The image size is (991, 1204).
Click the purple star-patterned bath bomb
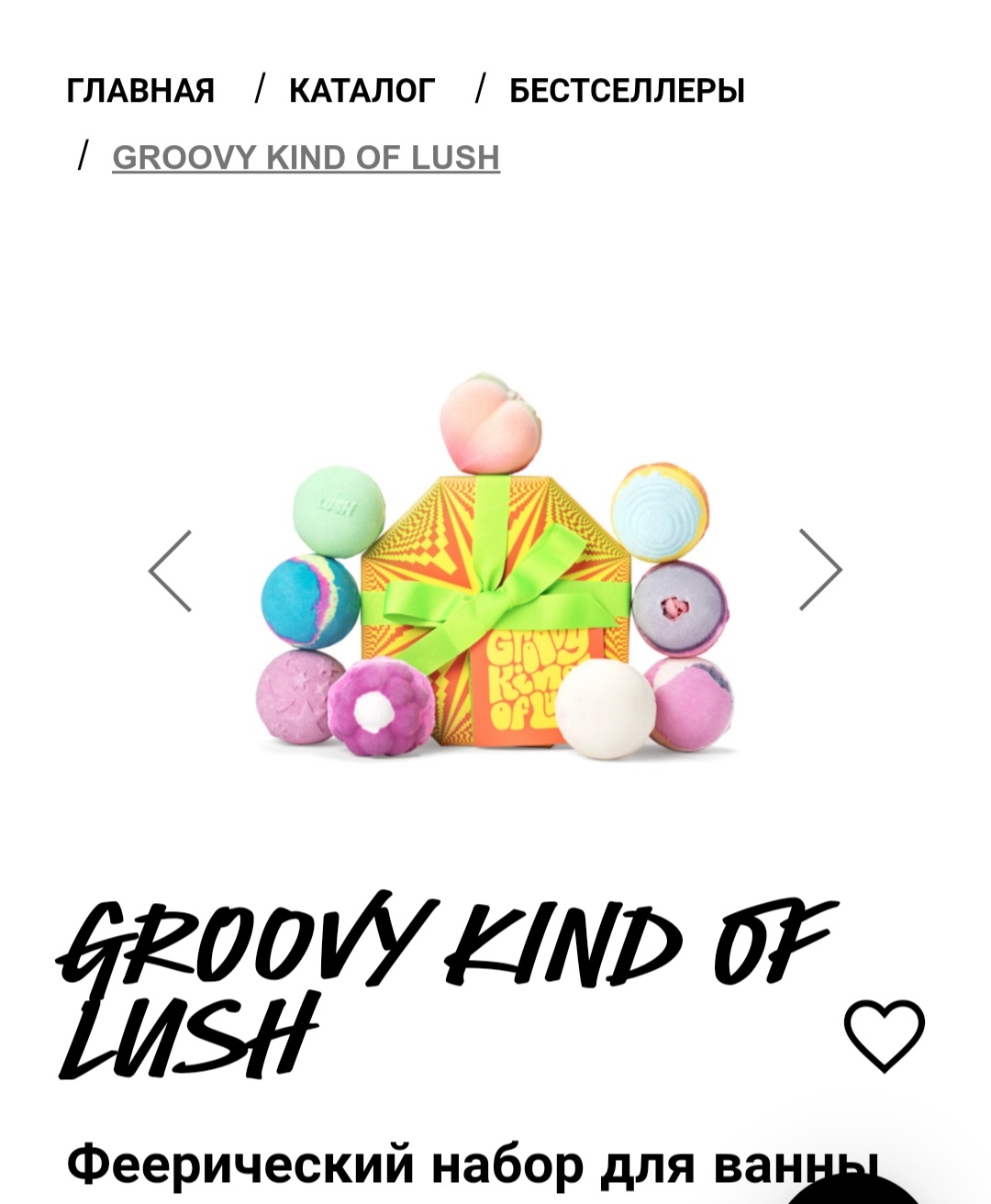point(300,697)
